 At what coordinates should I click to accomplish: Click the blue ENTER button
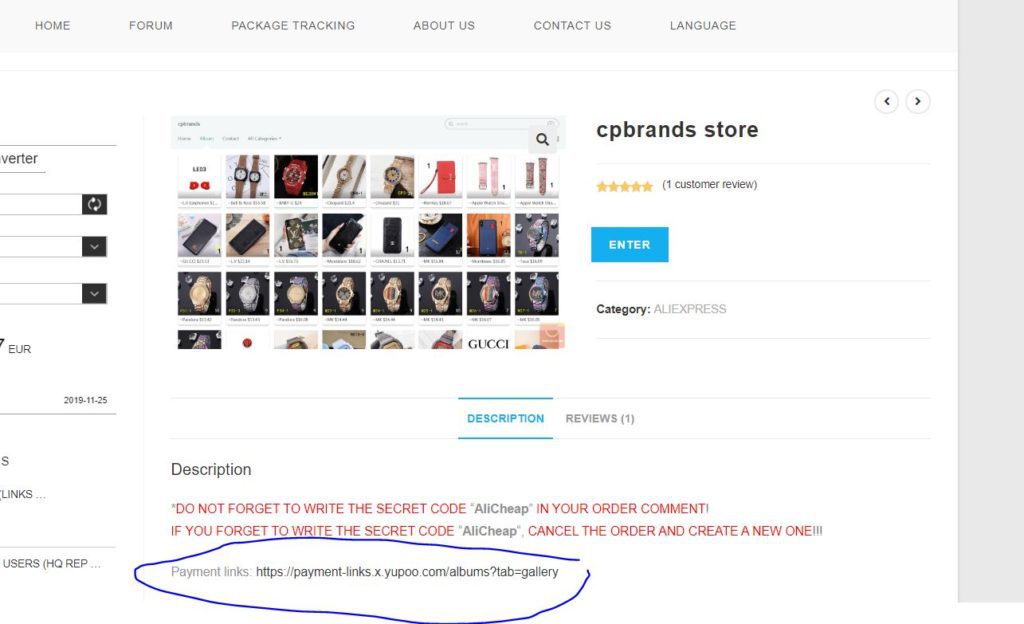point(630,245)
